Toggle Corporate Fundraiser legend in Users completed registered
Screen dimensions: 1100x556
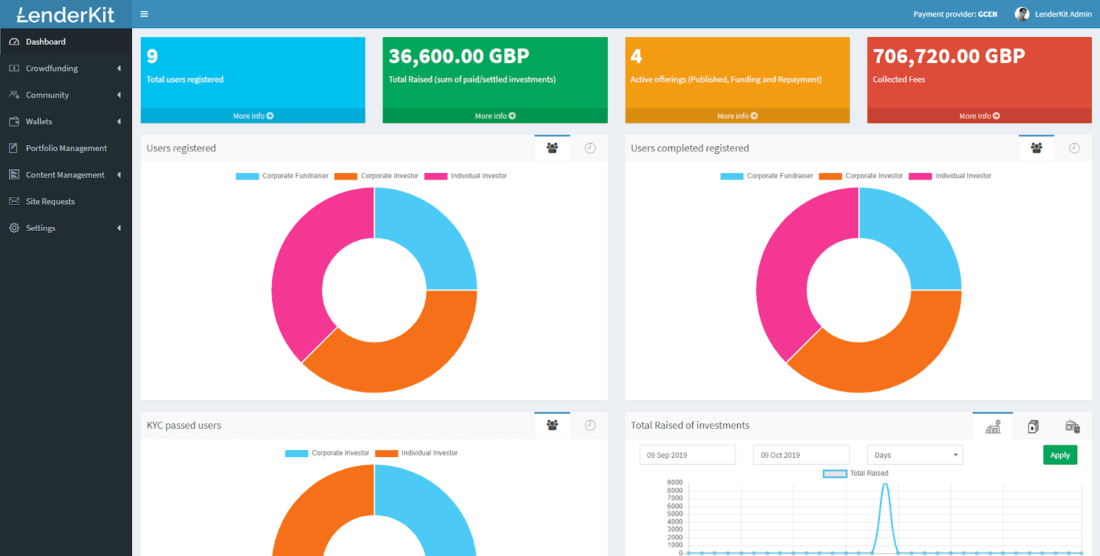766,176
